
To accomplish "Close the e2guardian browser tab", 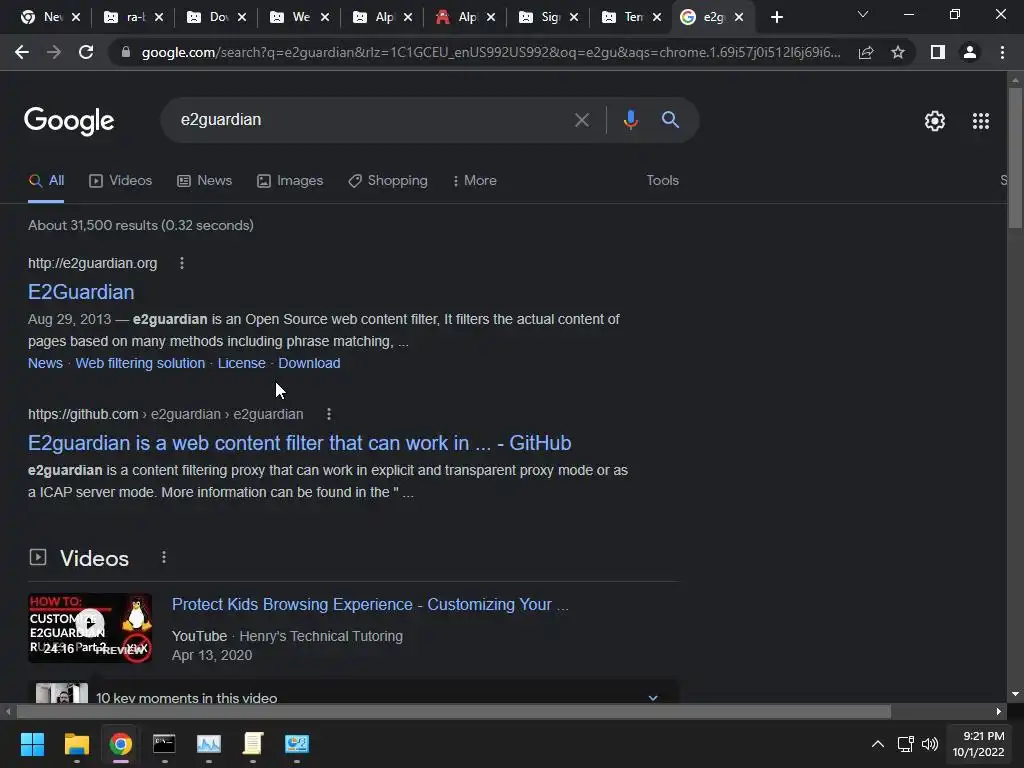I will point(739,17).
